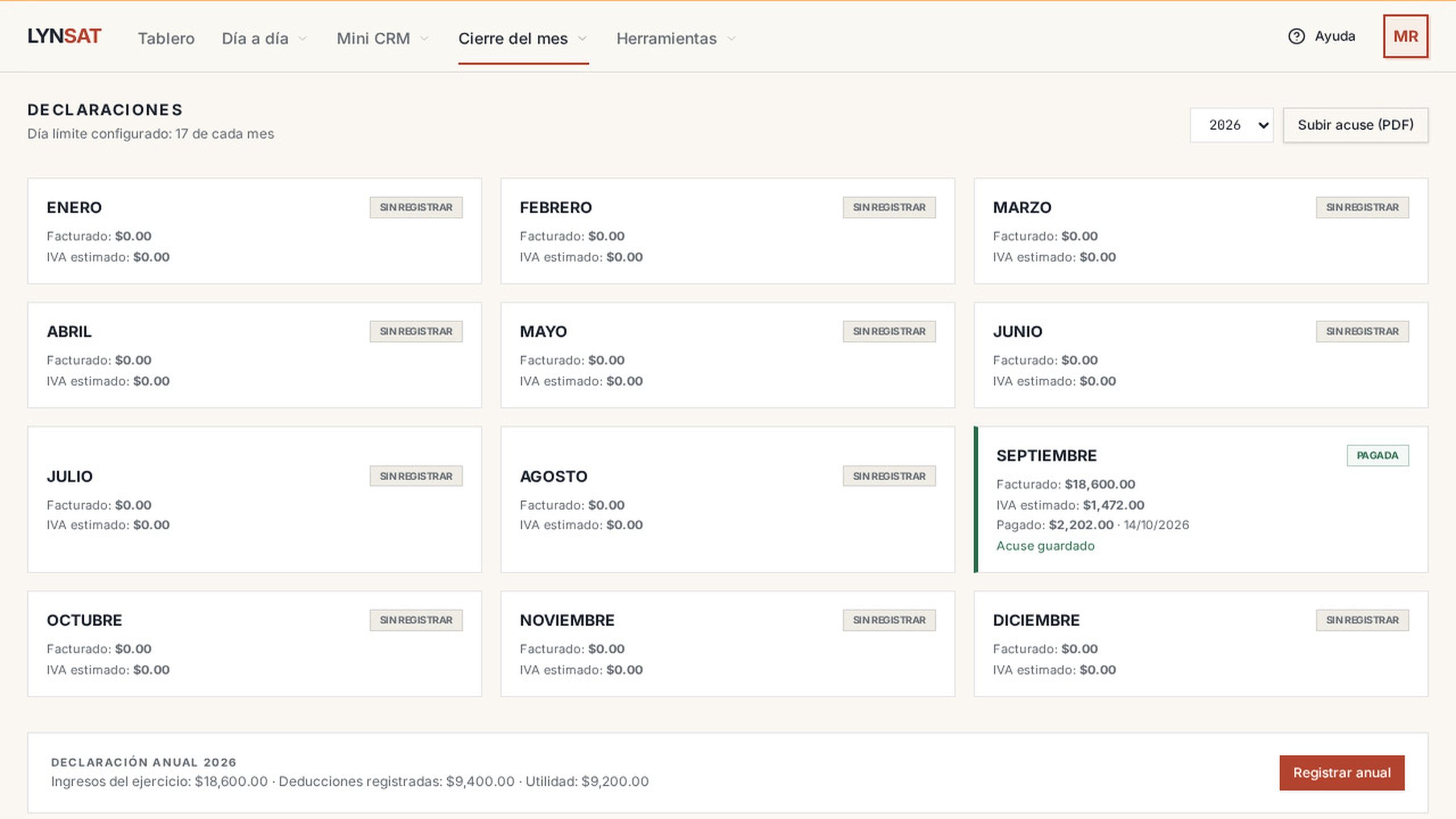Select the AGOSTO month heading
The width and height of the screenshot is (1456, 819).
pyautogui.click(x=553, y=477)
